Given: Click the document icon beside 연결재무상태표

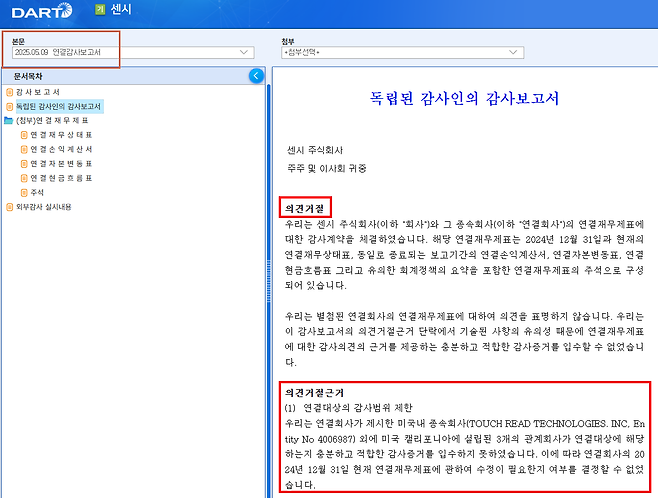Looking at the screenshot, I should (24, 134).
